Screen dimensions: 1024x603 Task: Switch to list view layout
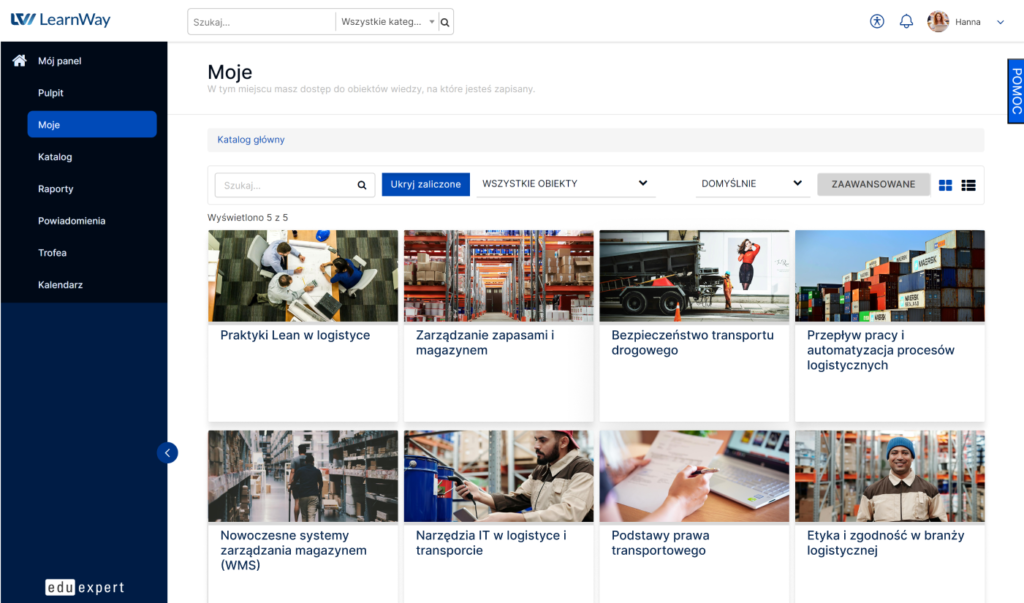click(968, 185)
